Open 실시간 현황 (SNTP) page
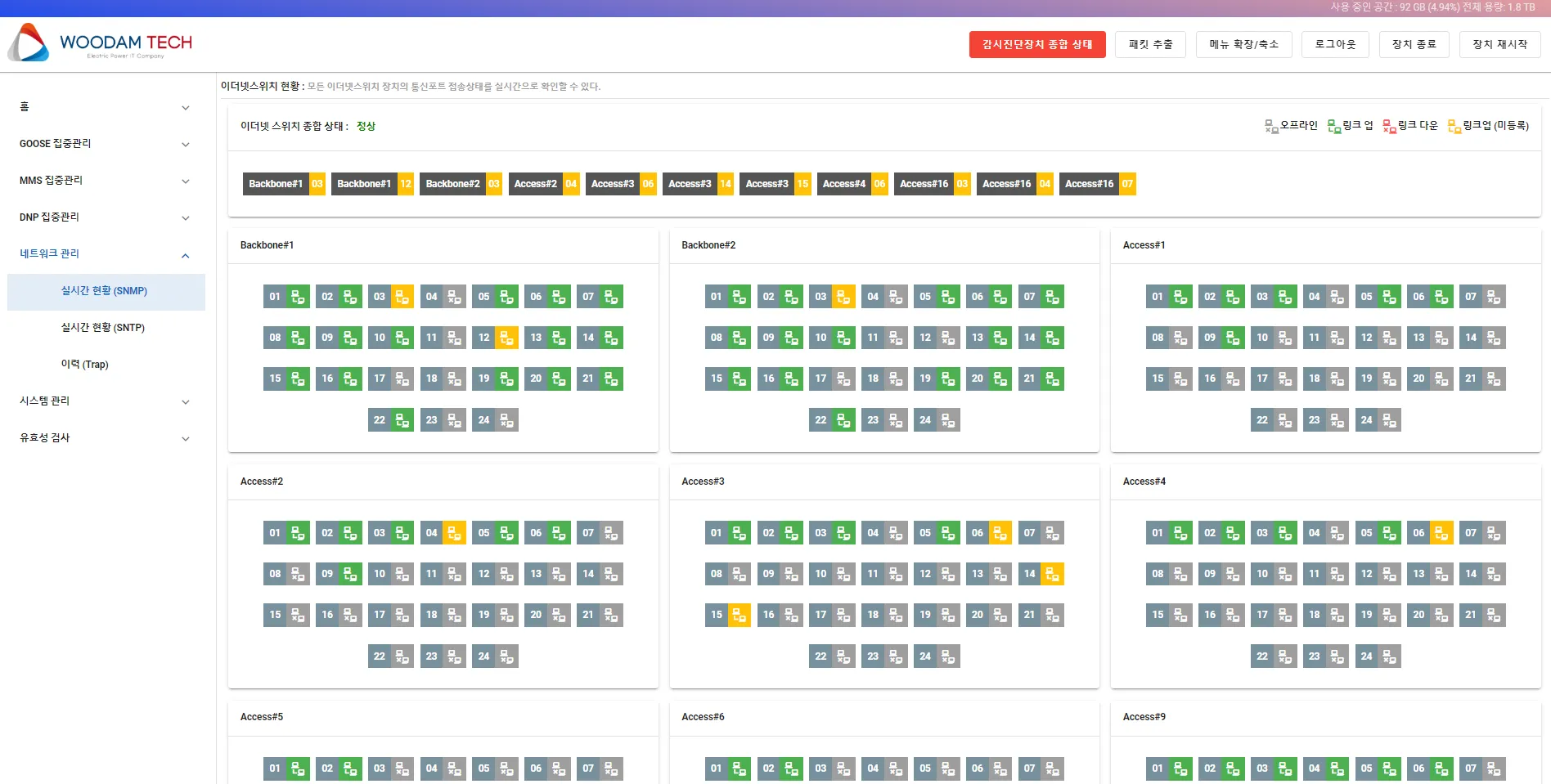 [x=103, y=328]
